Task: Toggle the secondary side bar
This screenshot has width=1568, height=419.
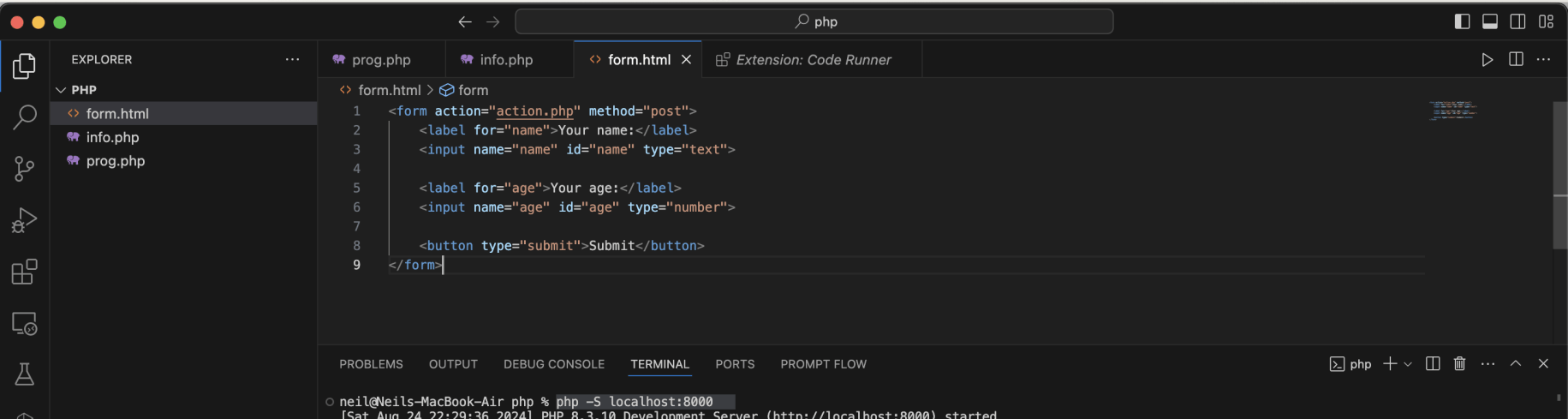Action: 1517,21
